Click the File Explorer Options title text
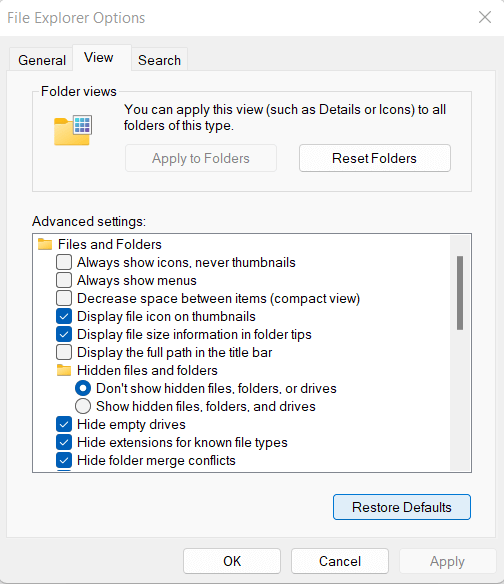The image size is (504, 584). click(76, 18)
